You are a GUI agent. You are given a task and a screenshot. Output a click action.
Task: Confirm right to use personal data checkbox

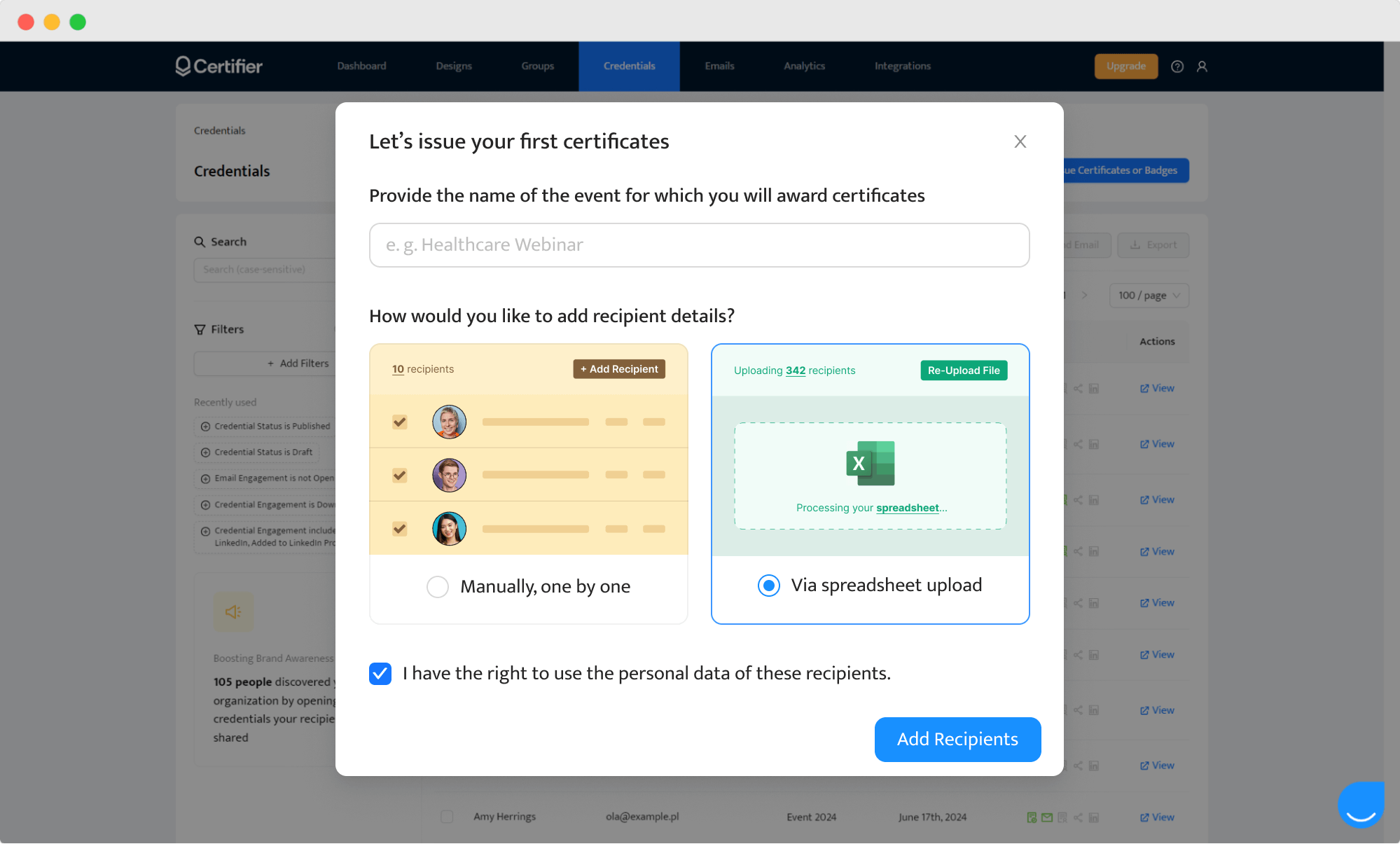[380, 673]
